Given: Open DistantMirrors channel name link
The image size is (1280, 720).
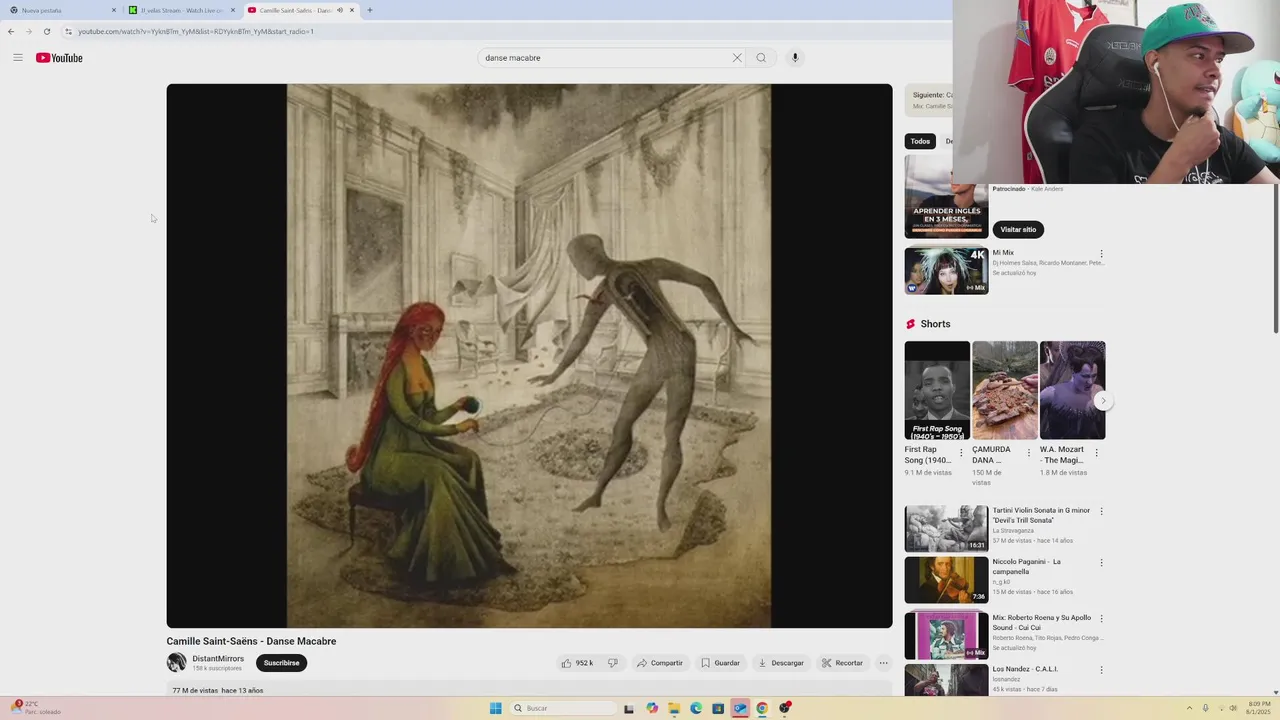Looking at the screenshot, I should point(218,659).
